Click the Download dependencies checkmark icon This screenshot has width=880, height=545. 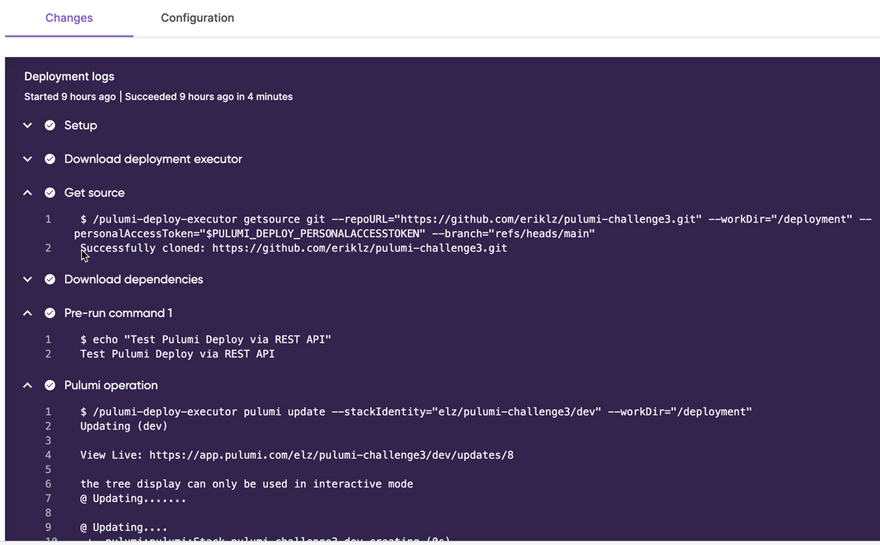click(50, 279)
